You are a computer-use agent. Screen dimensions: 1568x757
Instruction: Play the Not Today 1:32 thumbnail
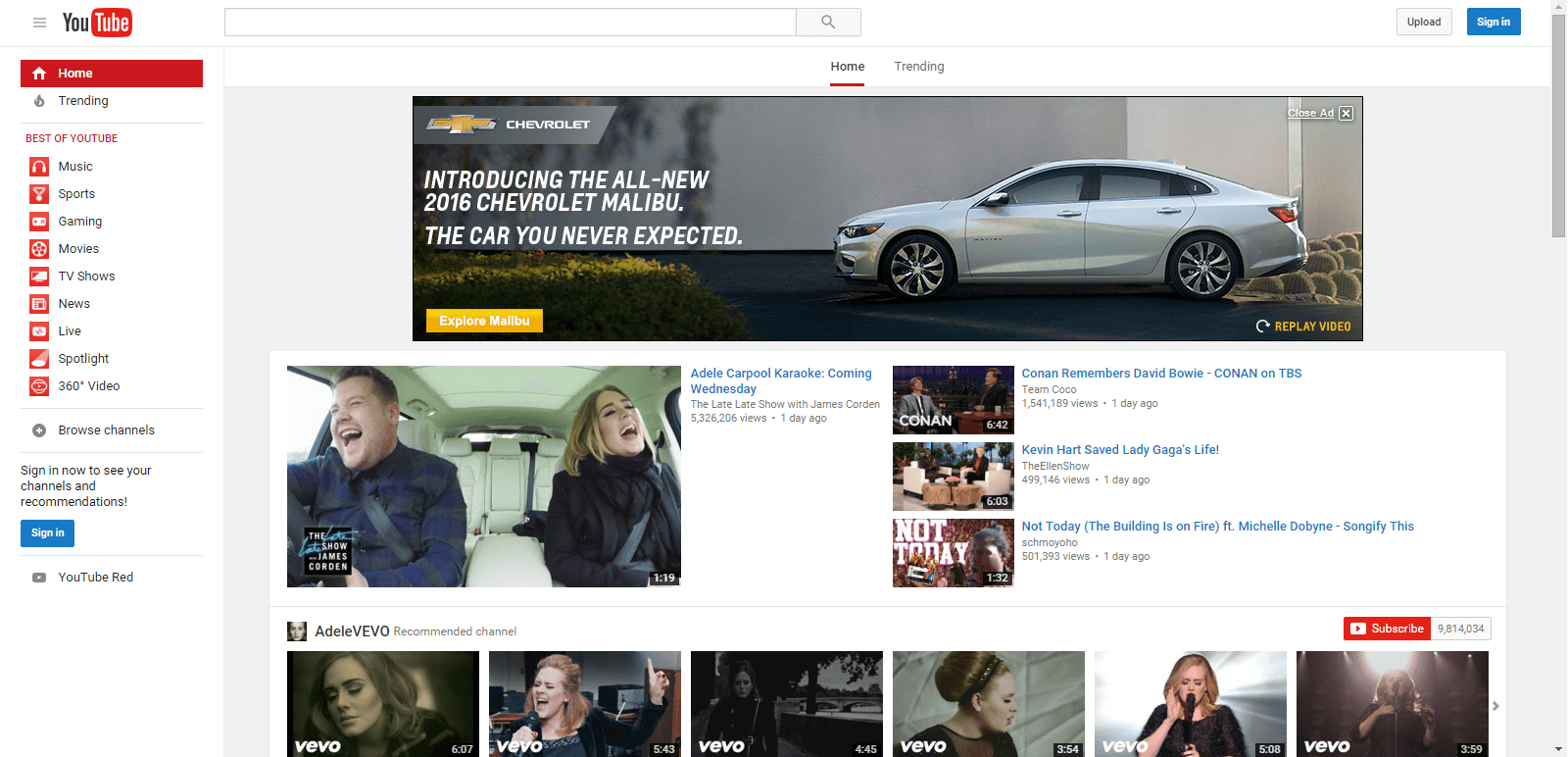click(x=954, y=553)
